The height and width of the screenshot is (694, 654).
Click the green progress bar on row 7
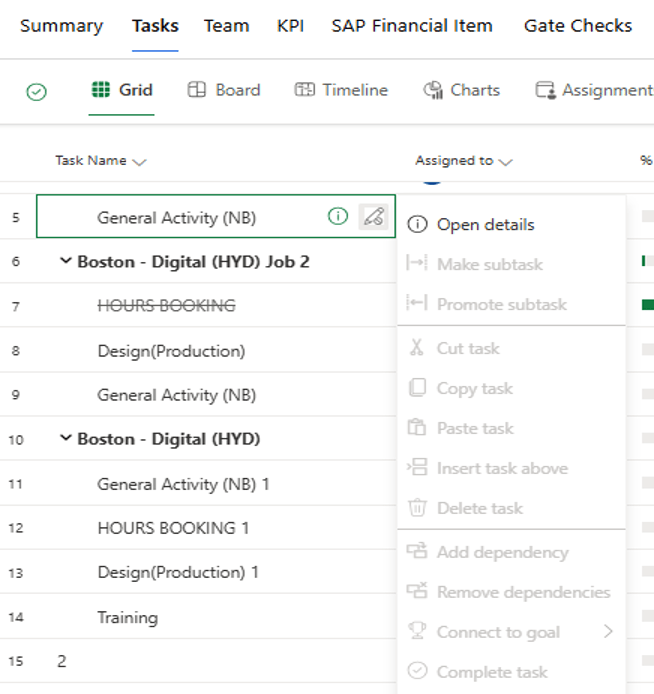647,305
